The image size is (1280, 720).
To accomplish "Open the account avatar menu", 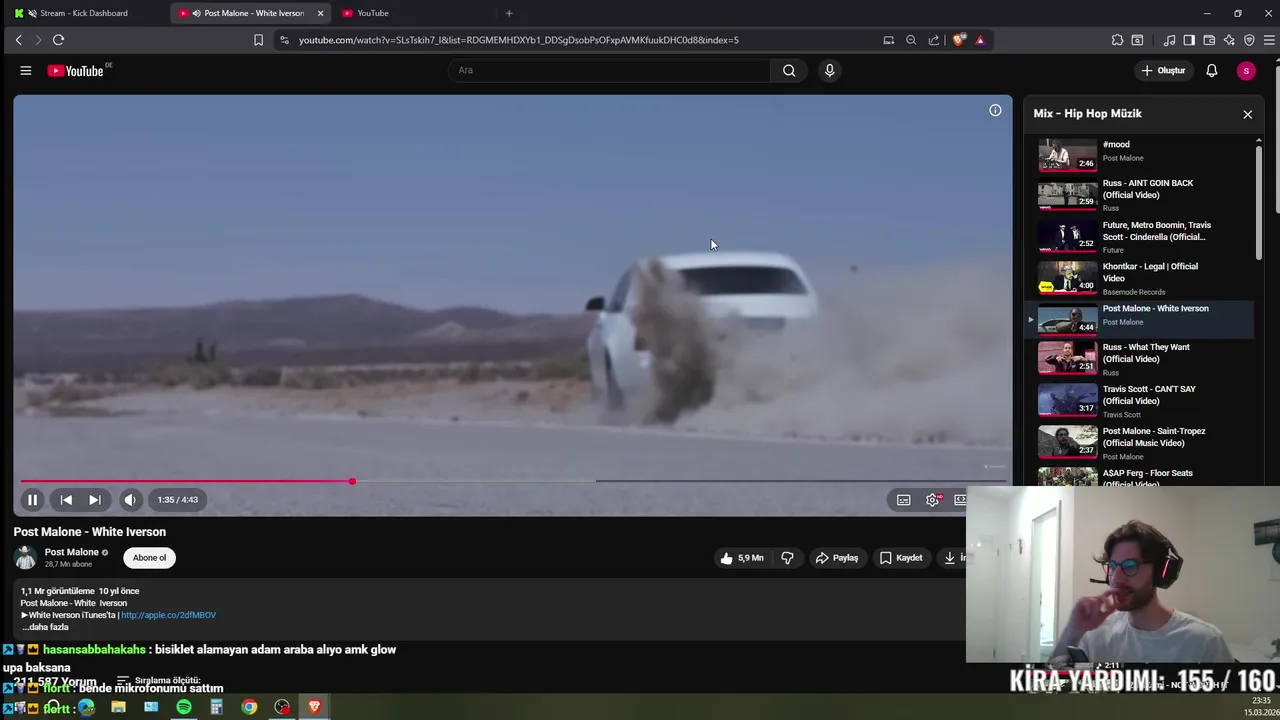I will pos(1246,71).
